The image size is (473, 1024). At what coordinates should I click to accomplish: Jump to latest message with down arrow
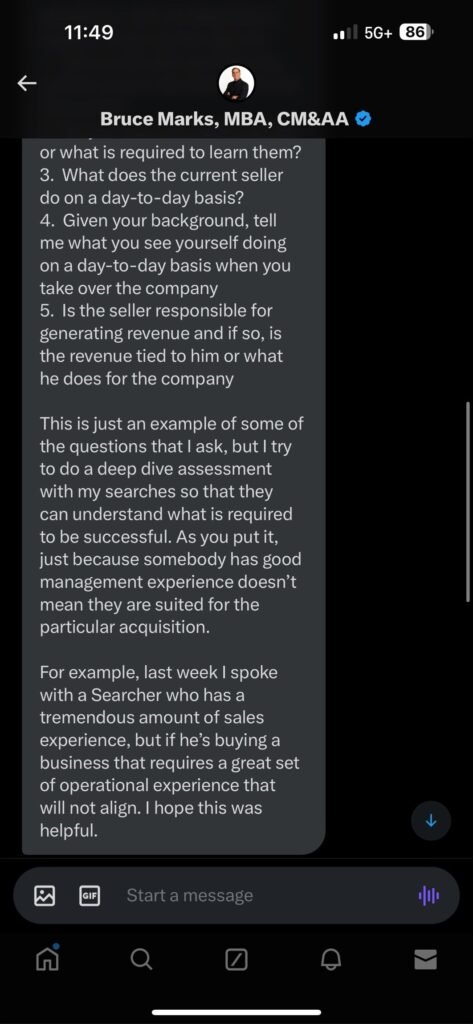coord(431,821)
